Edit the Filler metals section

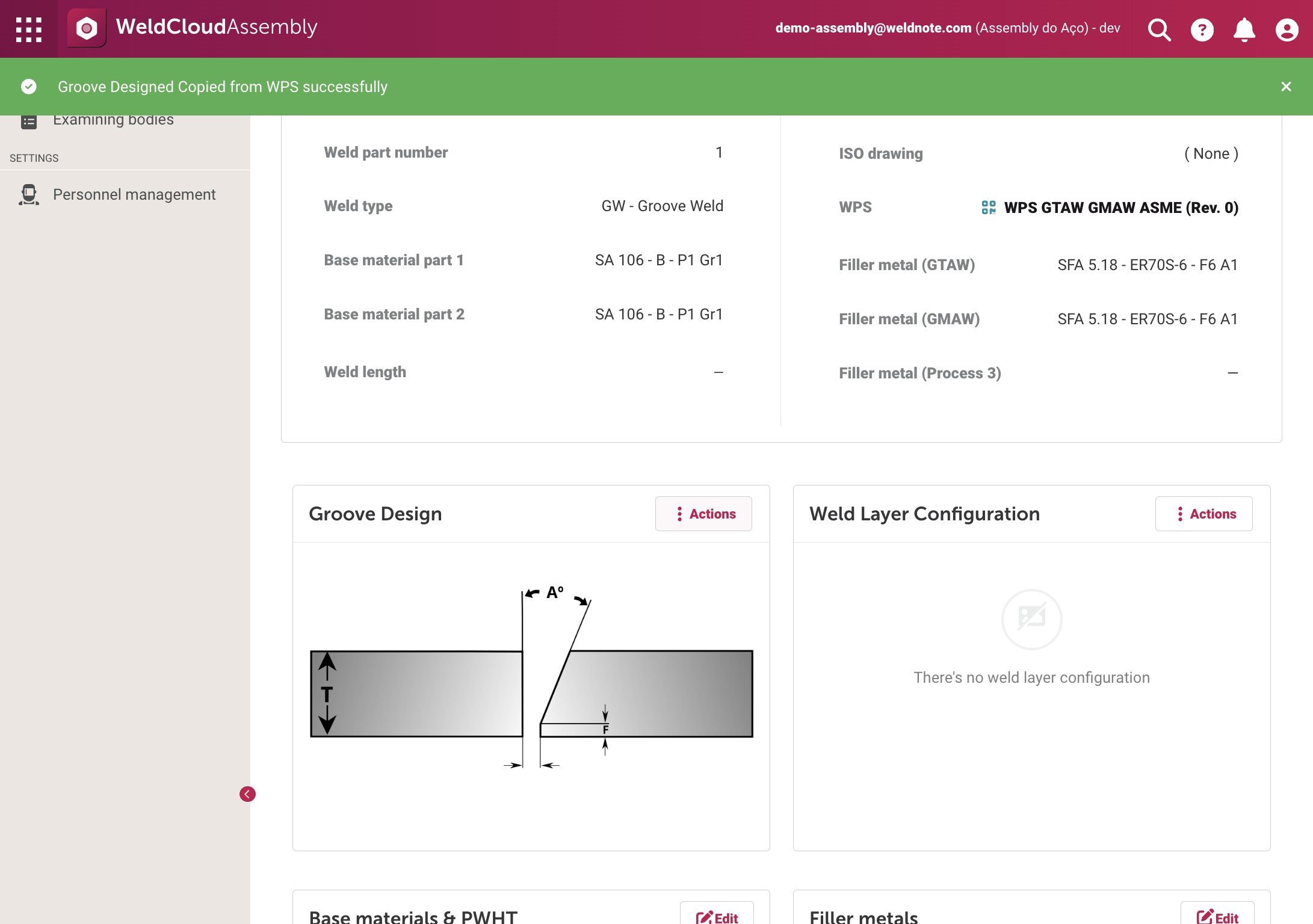click(1217, 916)
